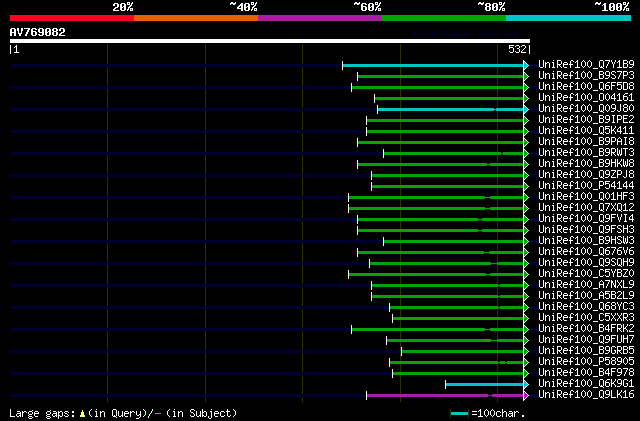Select label UniRef100_C5YBZ0
Screen dimensions: 640x421
[586, 274]
